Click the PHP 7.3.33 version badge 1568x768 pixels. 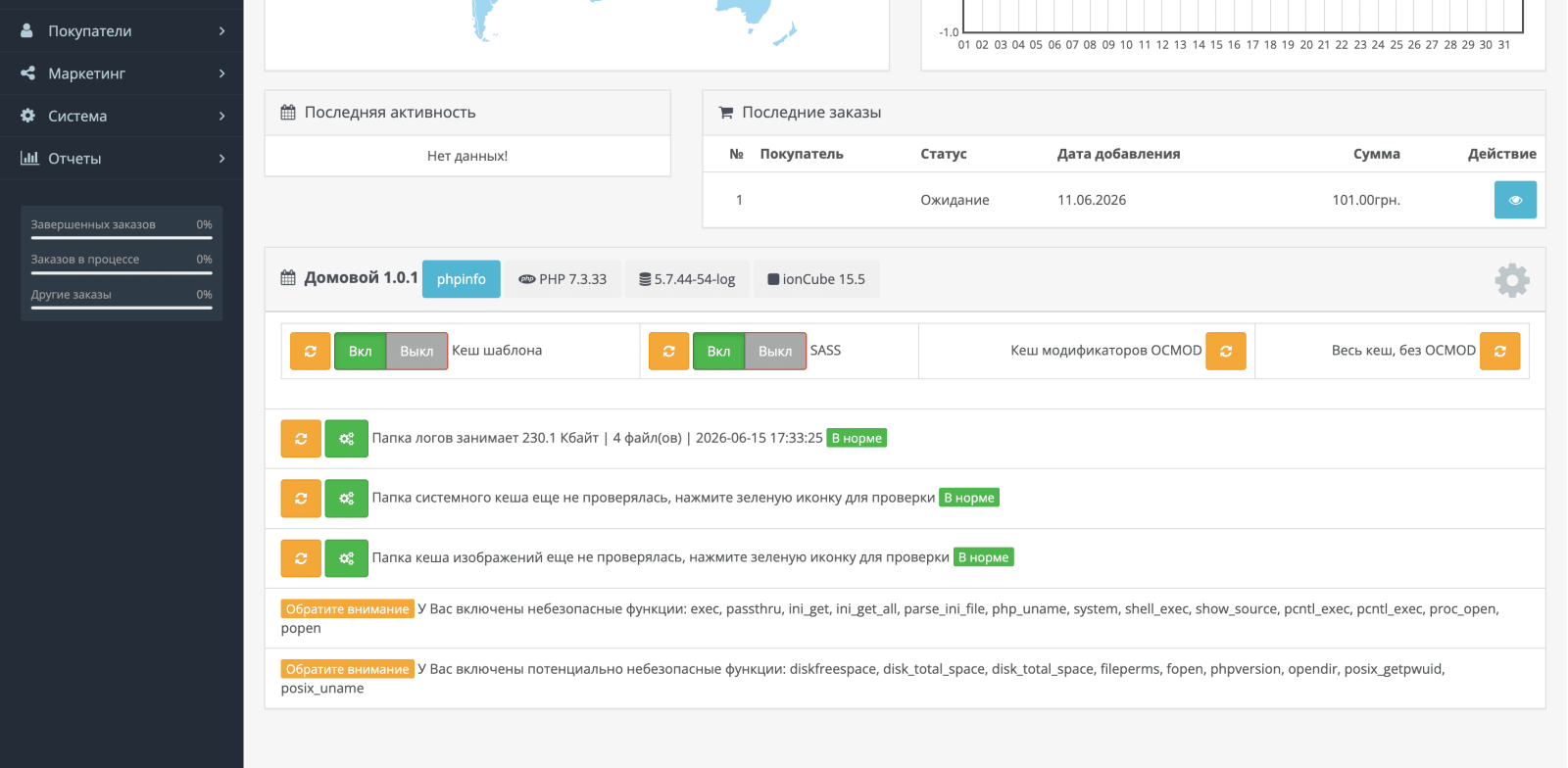563,279
